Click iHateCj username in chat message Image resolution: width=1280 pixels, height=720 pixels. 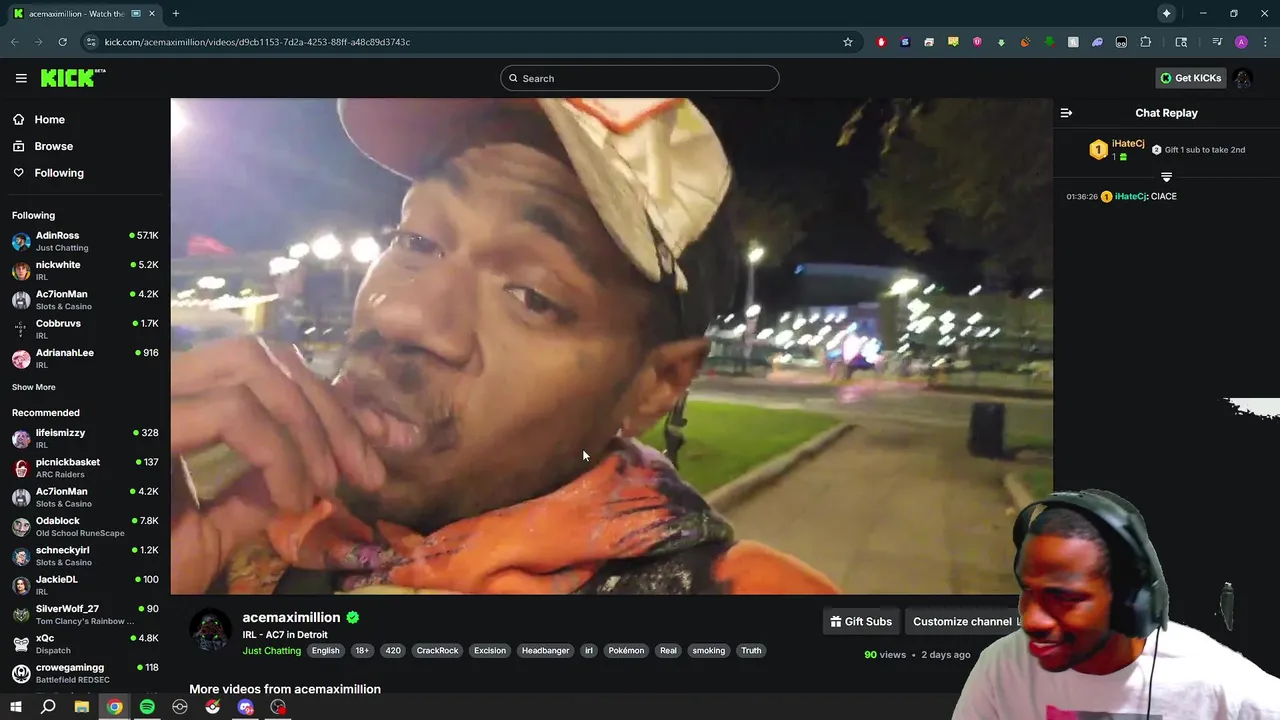coord(1130,196)
